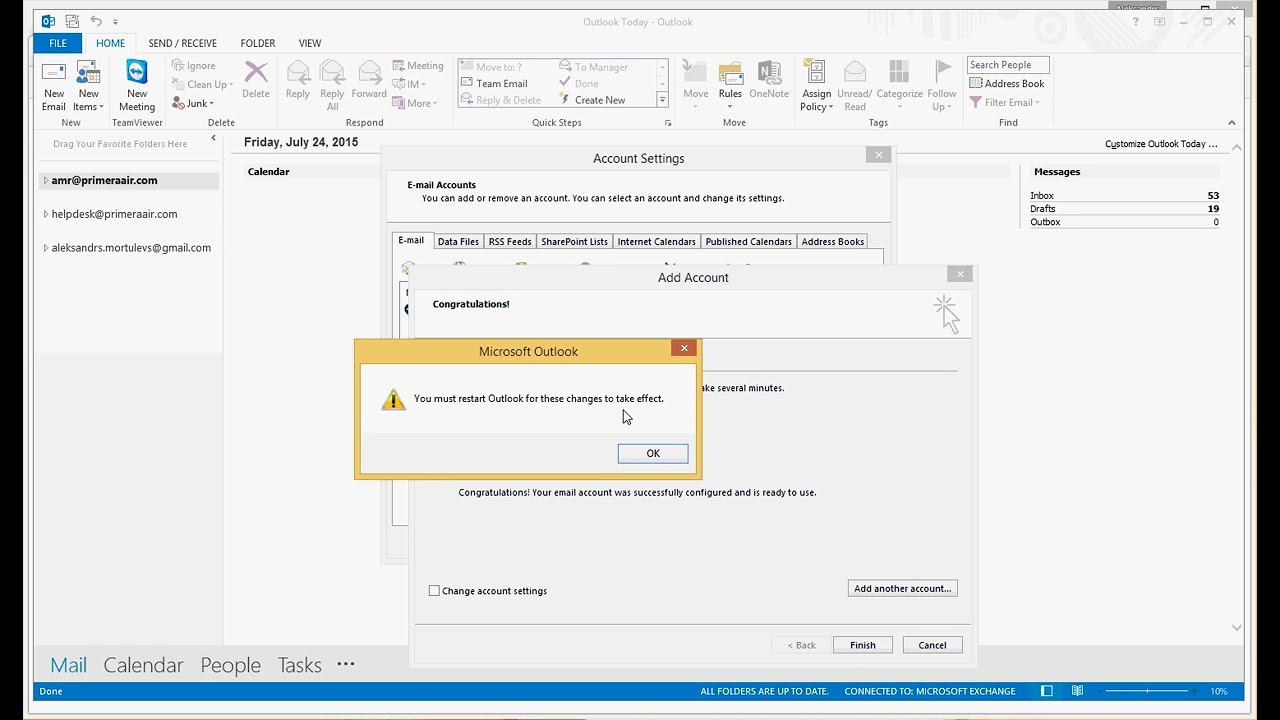Expand the helpdesk@primeraair.com account
This screenshot has width=1280, height=720.
pos(45,214)
